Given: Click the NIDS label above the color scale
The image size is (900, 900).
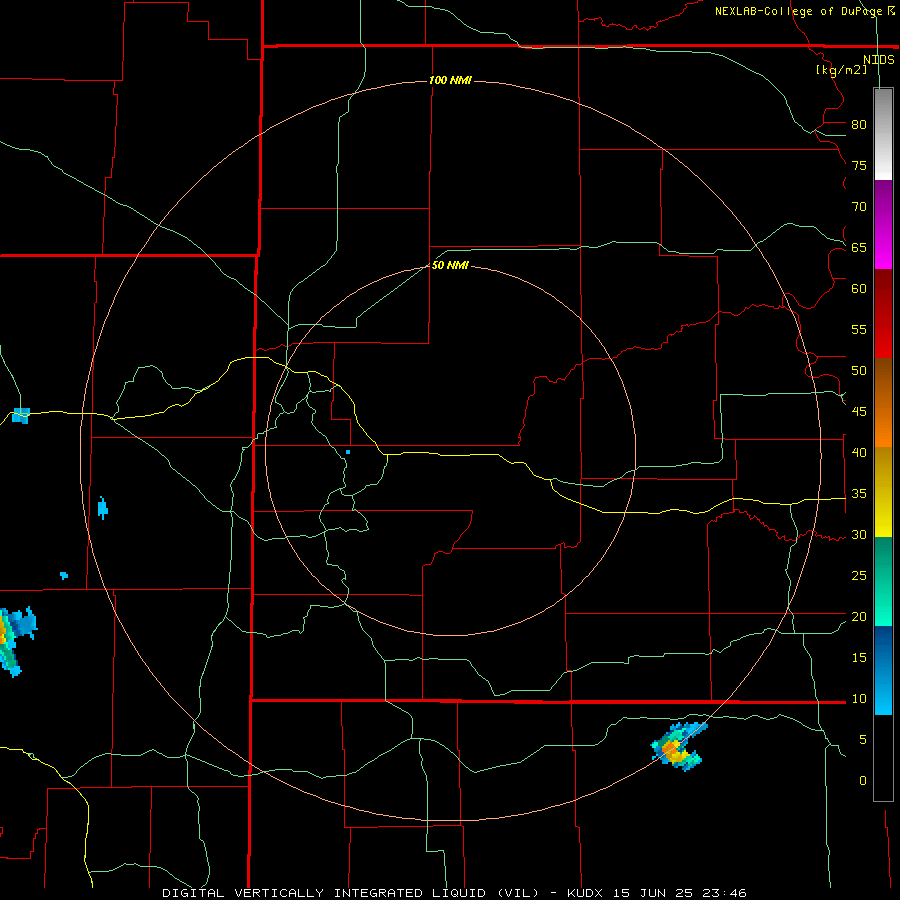Looking at the screenshot, I should coord(878,60).
